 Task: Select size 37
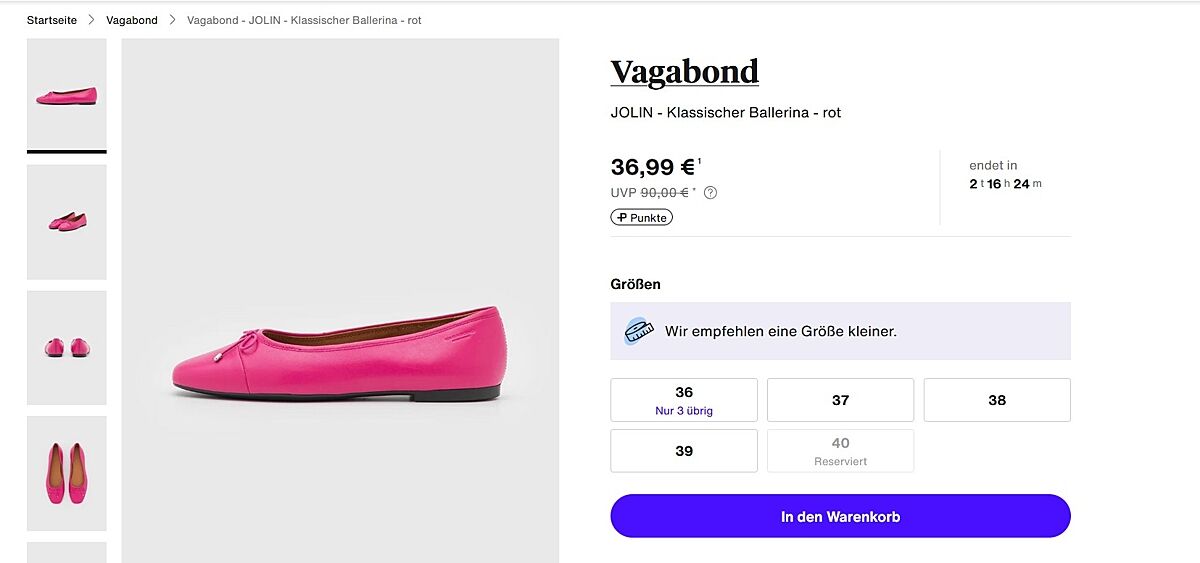coord(840,400)
